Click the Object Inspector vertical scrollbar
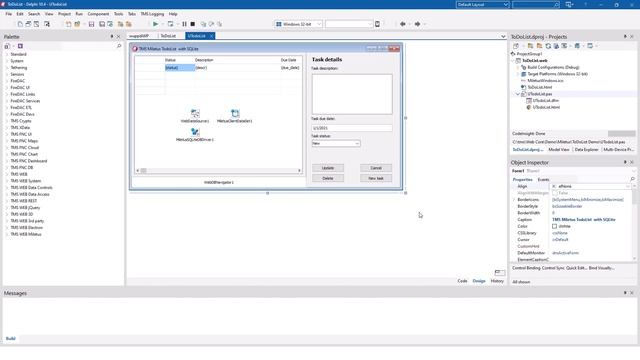The height and width of the screenshot is (360, 640). coord(634,222)
